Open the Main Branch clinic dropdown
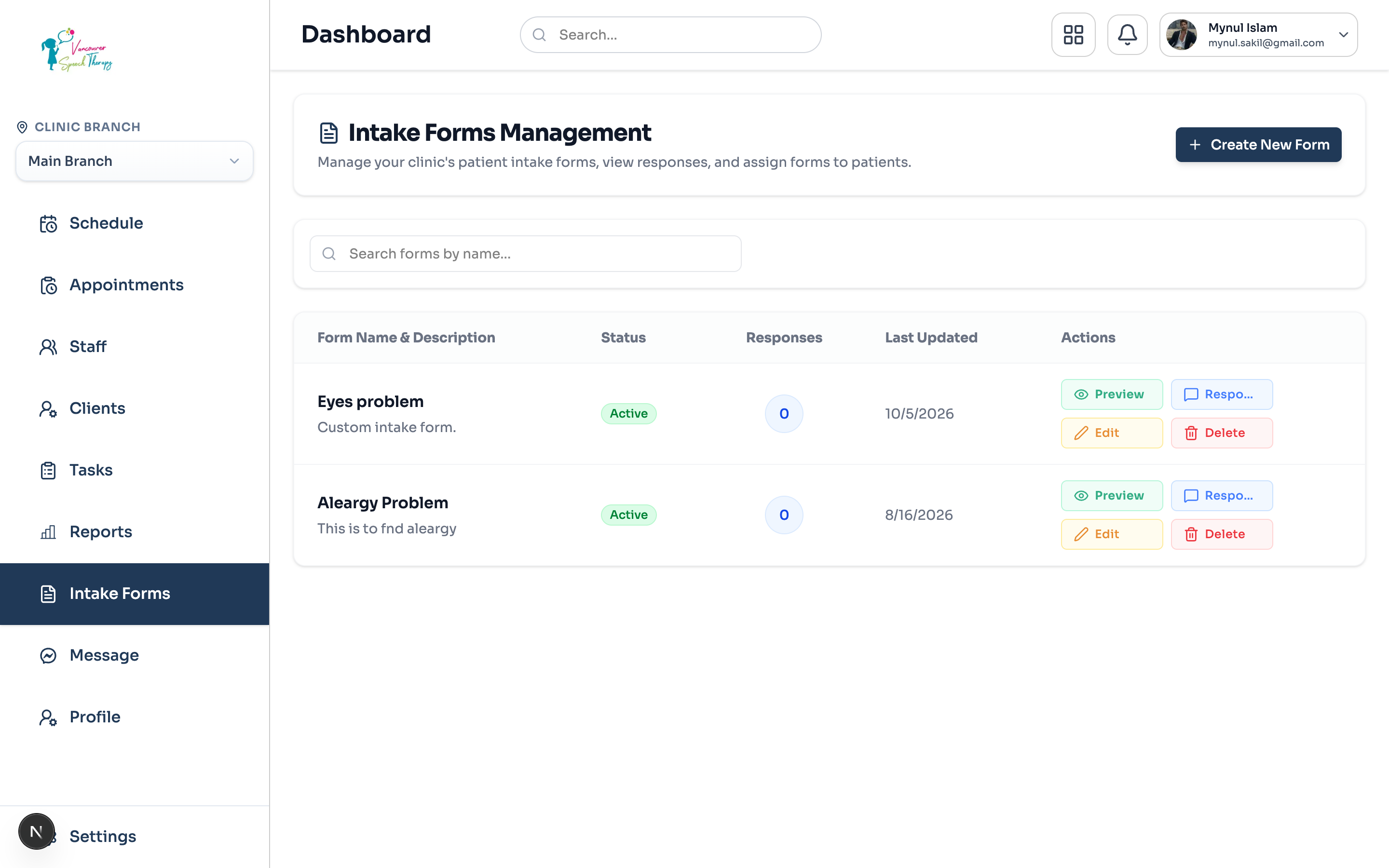1389x868 pixels. pos(134,162)
